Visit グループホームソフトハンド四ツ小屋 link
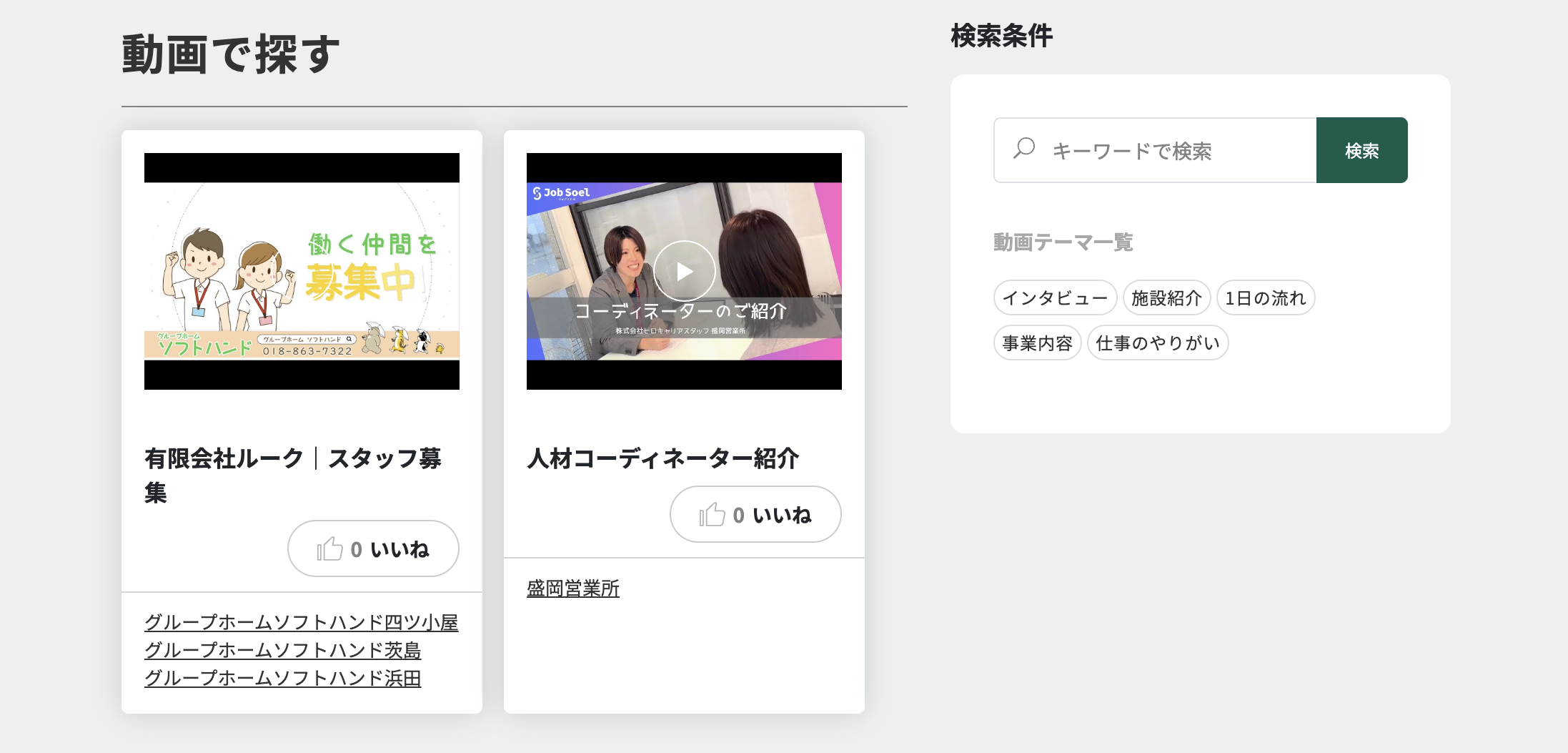Screen dimensions: 1568x753 pos(301,622)
